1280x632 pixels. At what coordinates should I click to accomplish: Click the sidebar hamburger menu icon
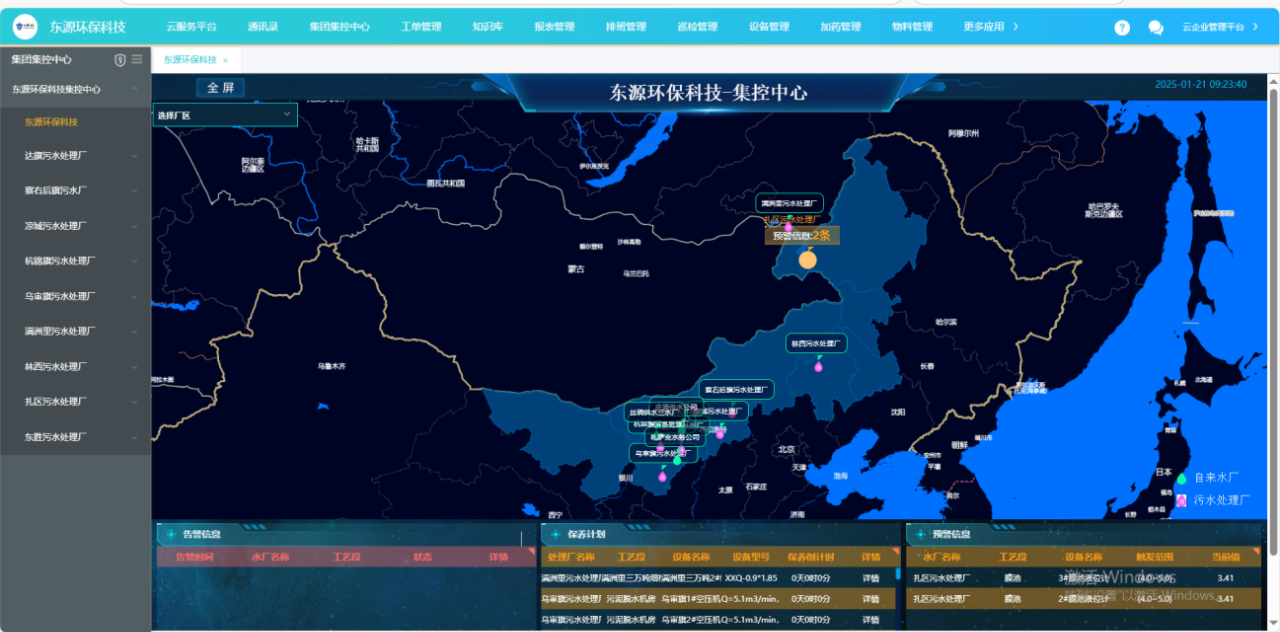pyautogui.click(x=137, y=60)
